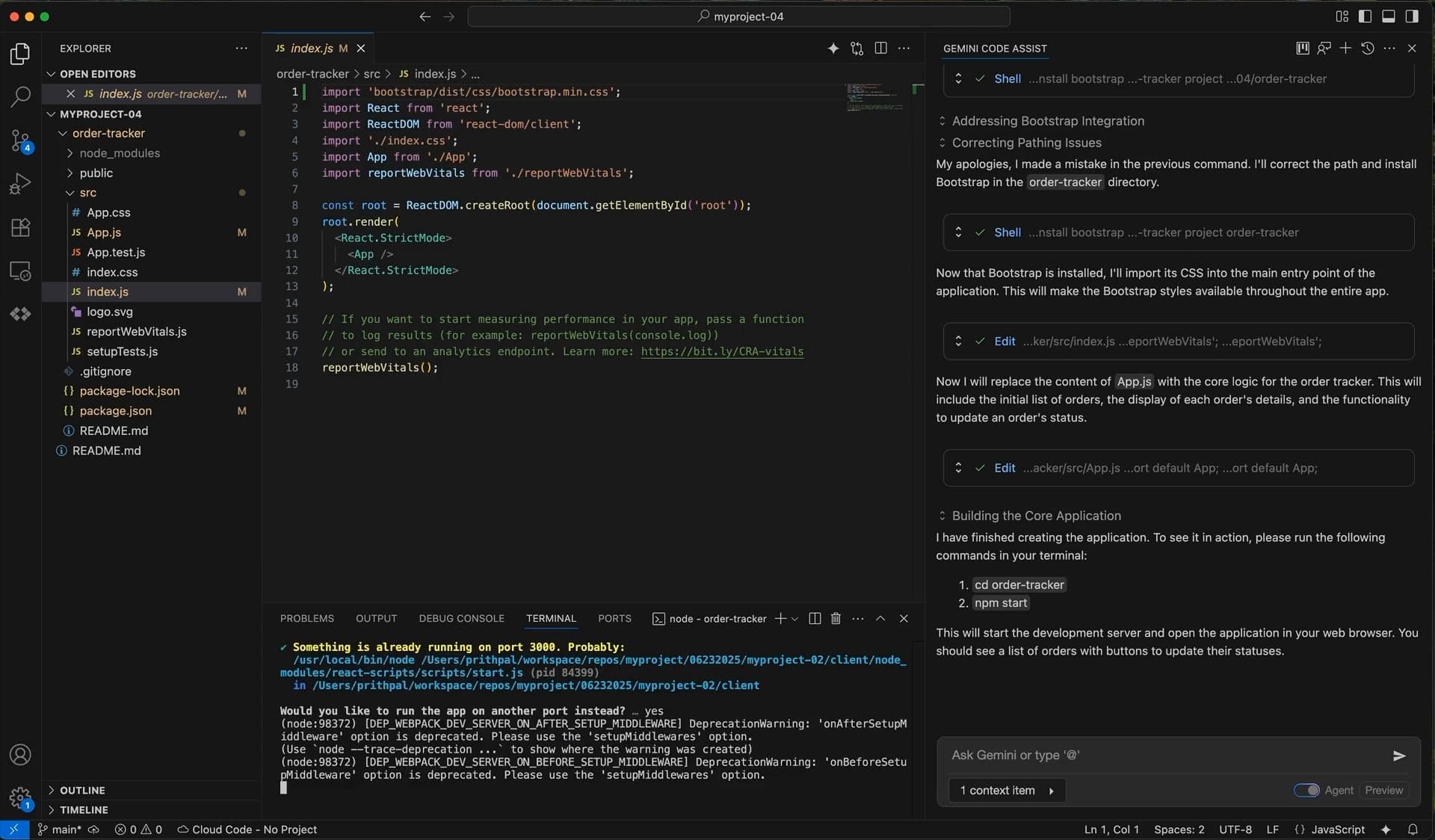The width and height of the screenshot is (1435, 840).
Task: Toggle the primary side bar visibility
Action: (1365, 16)
